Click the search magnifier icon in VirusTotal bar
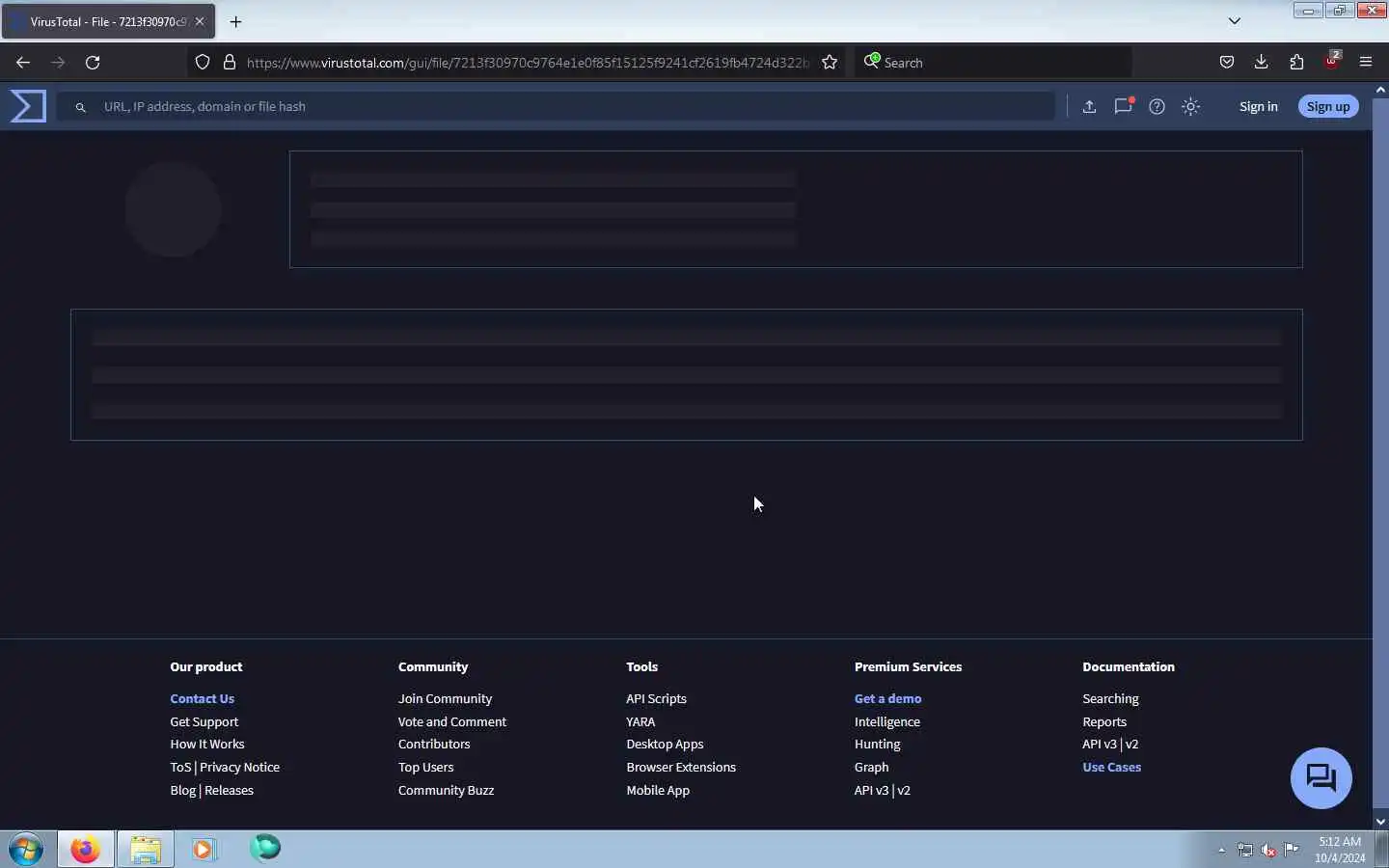This screenshot has height=868, width=1389. click(81, 107)
